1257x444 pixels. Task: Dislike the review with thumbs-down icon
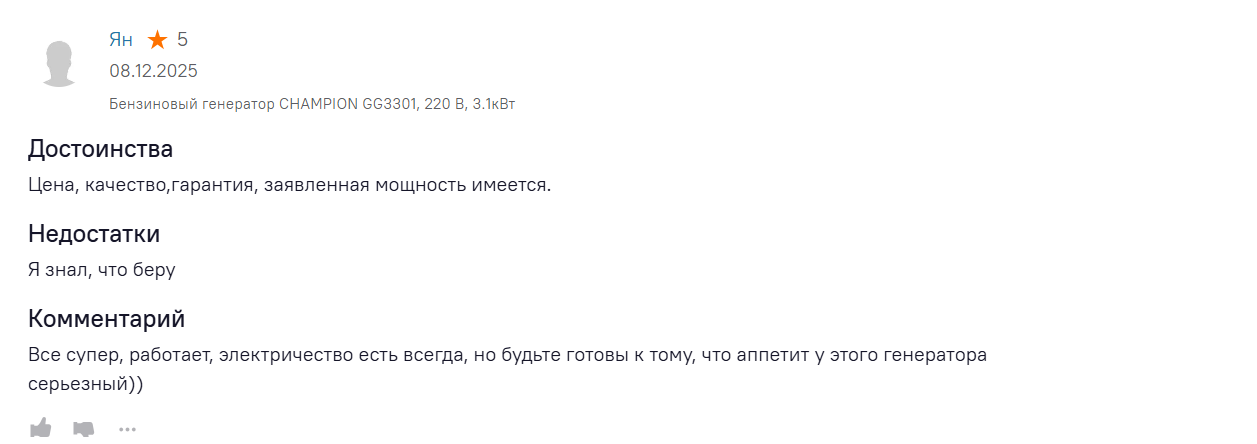(x=84, y=429)
